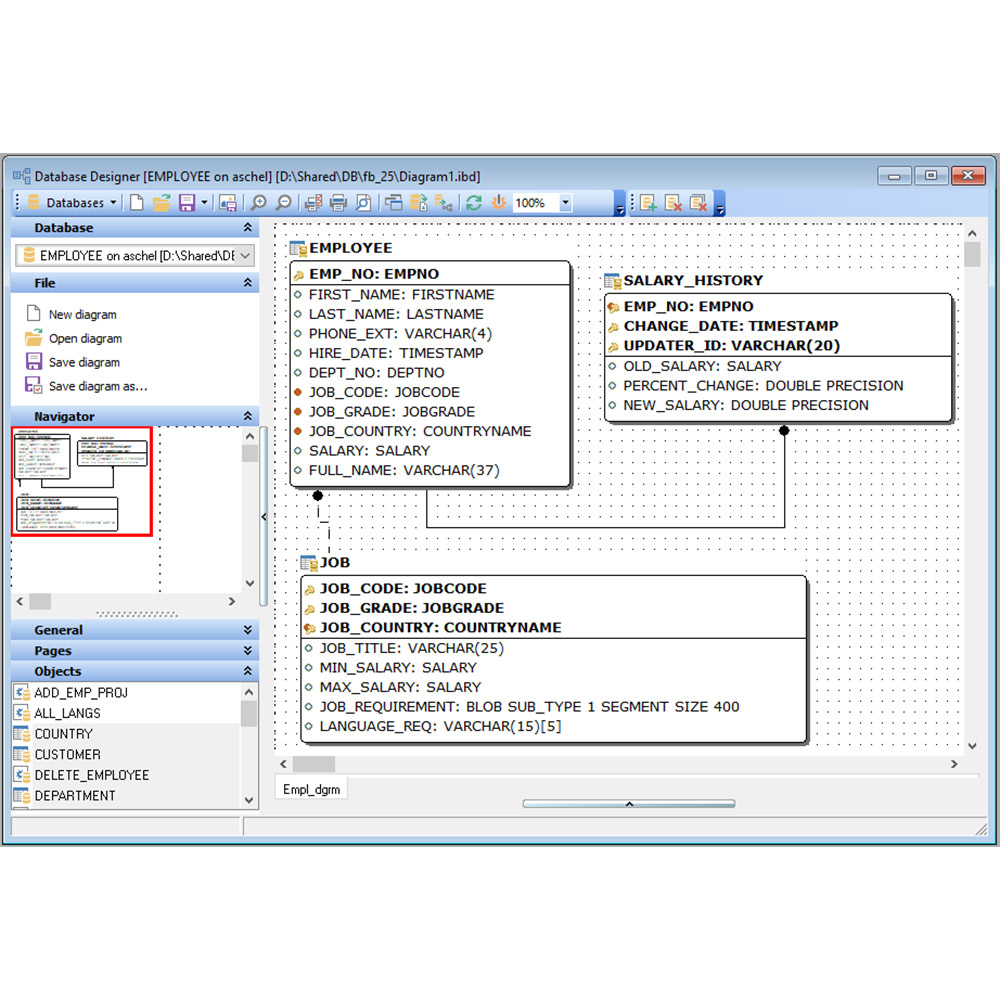
Task: Select the JOB_TITLE: VARCHAR(25) field
Action: (x=411, y=649)
